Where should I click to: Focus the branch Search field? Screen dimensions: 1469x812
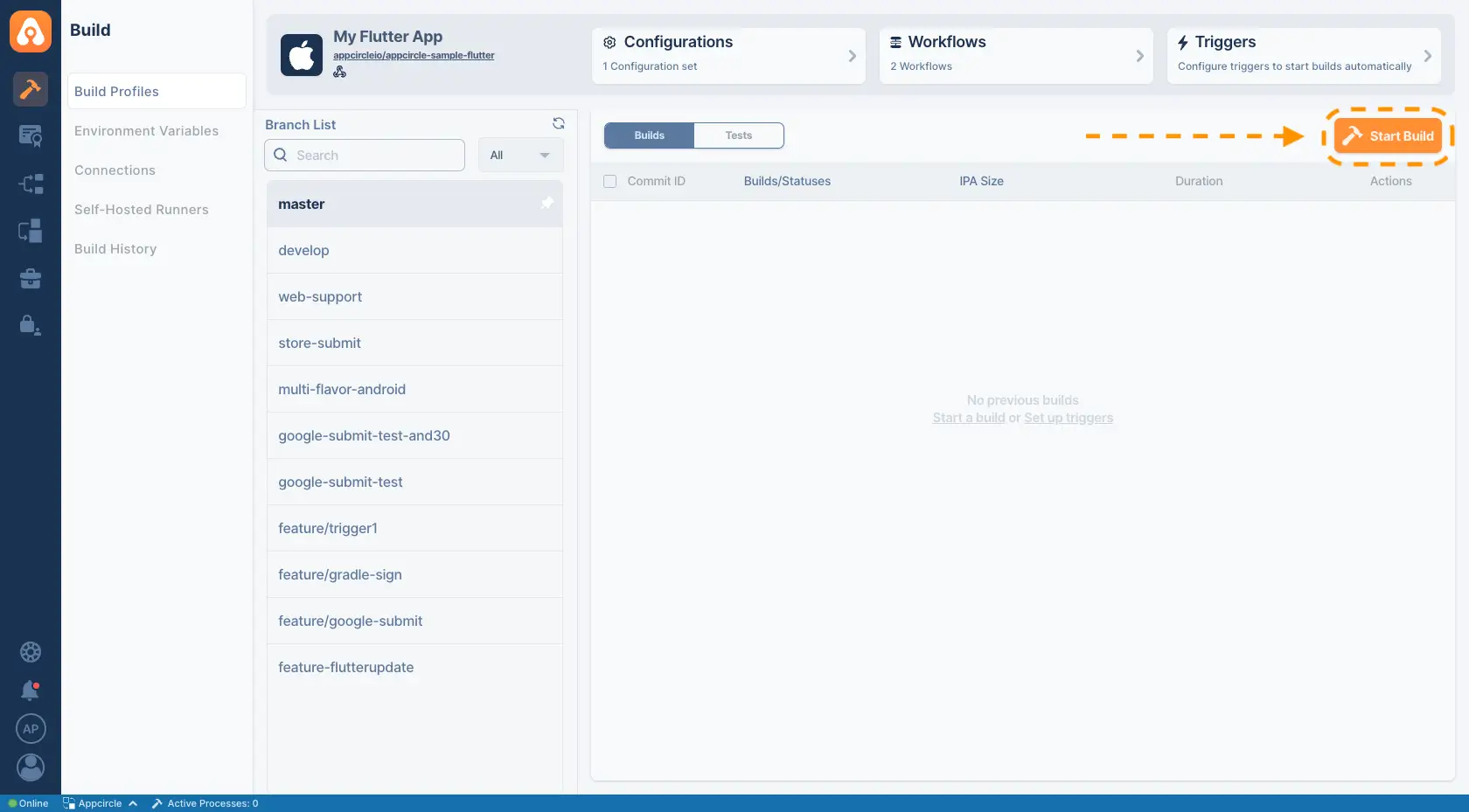[365, 155]
